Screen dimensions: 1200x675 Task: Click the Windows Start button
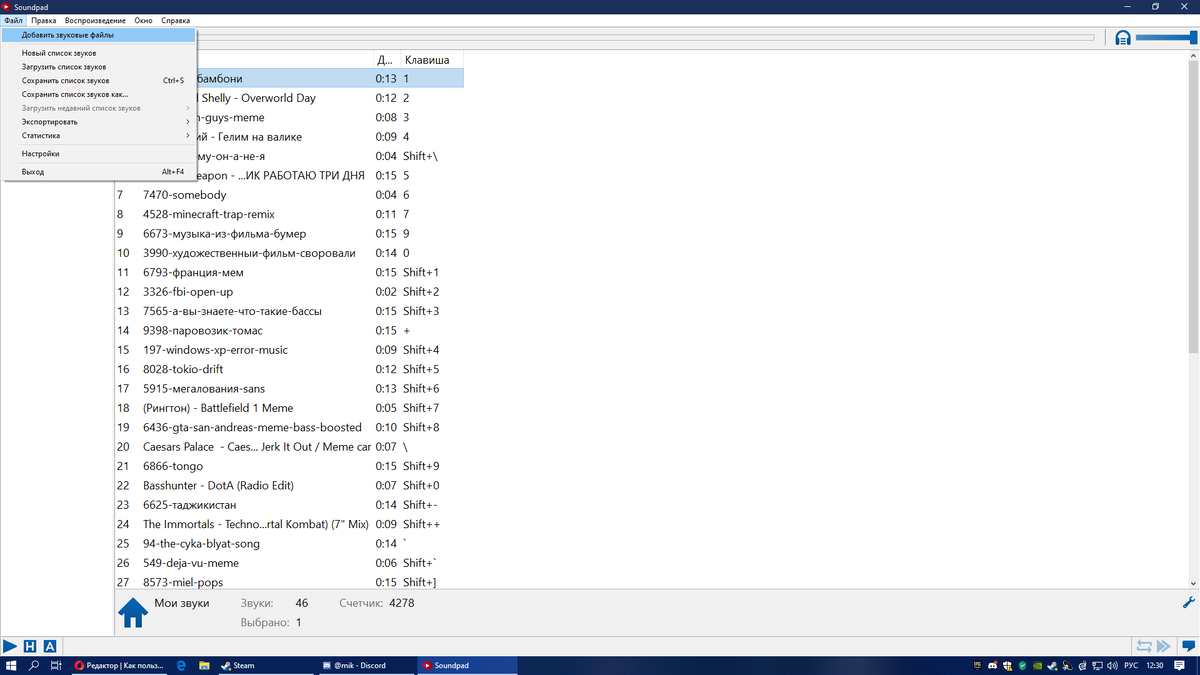(12, 665)
